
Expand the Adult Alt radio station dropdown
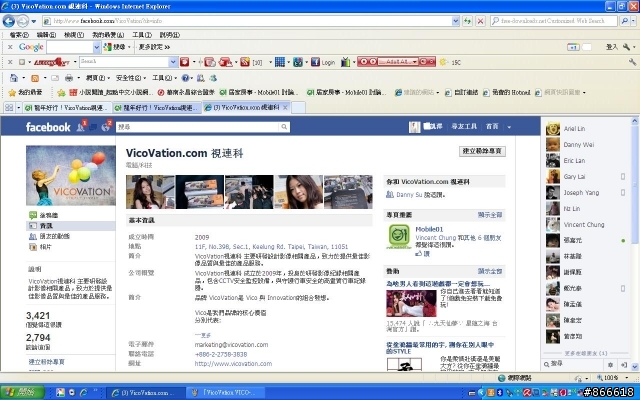tap(415, 62)
